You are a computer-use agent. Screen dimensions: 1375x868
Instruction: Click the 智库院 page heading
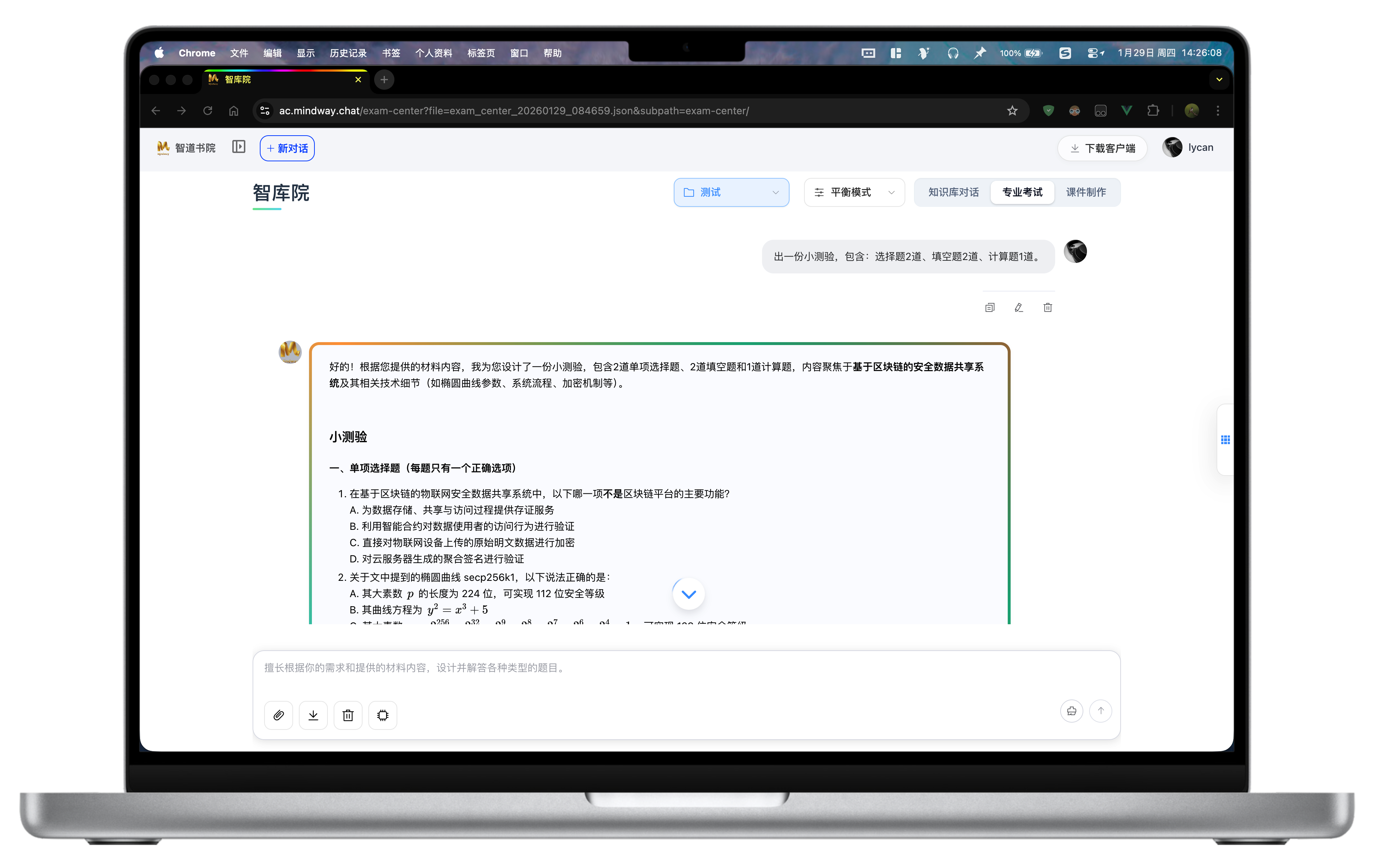(281, 193)
